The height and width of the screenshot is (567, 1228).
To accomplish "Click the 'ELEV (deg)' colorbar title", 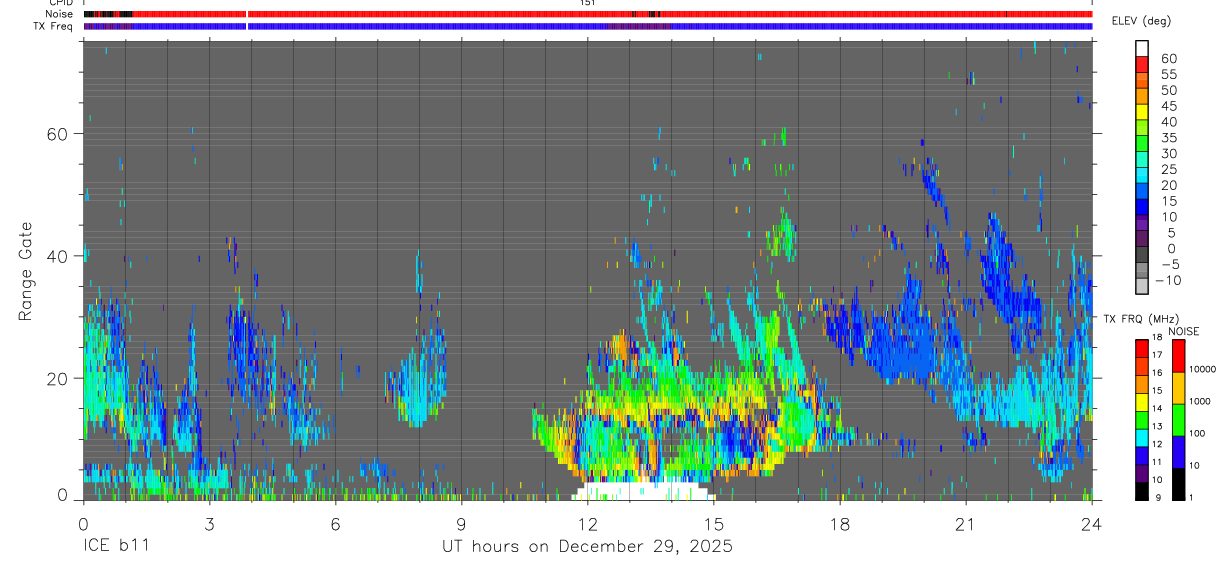I will 1141,21.
